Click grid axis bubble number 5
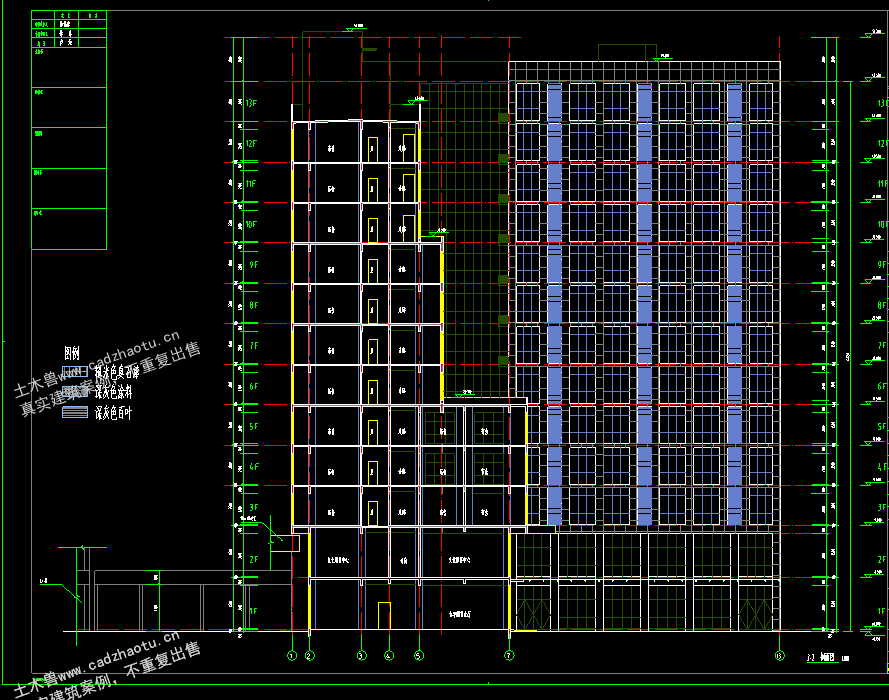889x700 pixels. click(x=419, y=656)
